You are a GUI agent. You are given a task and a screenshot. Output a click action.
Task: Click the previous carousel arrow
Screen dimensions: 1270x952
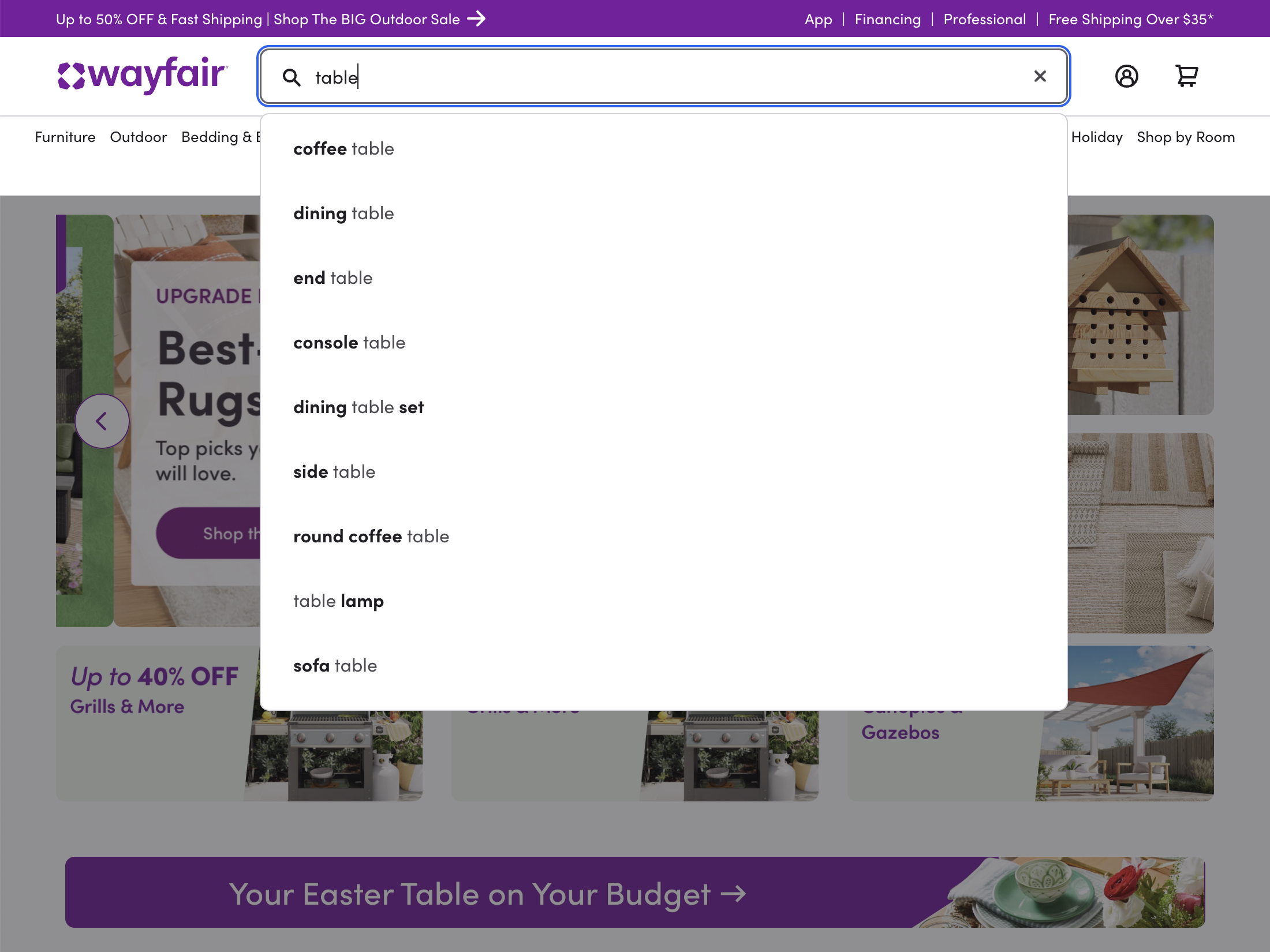pos(102,421)
